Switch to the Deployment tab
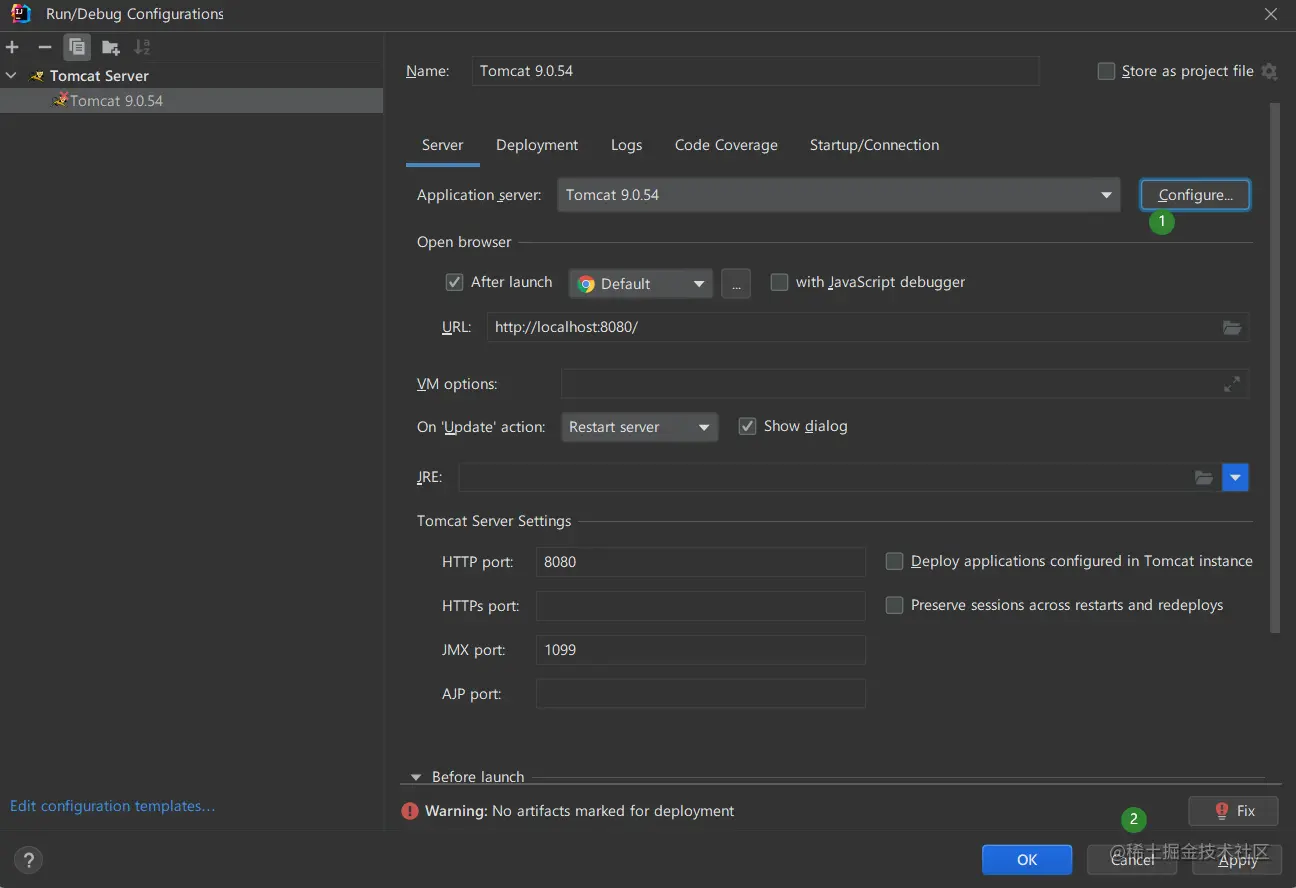This screenshot has width=1296, height=888. pyautogui.click(x=537, y=145)
